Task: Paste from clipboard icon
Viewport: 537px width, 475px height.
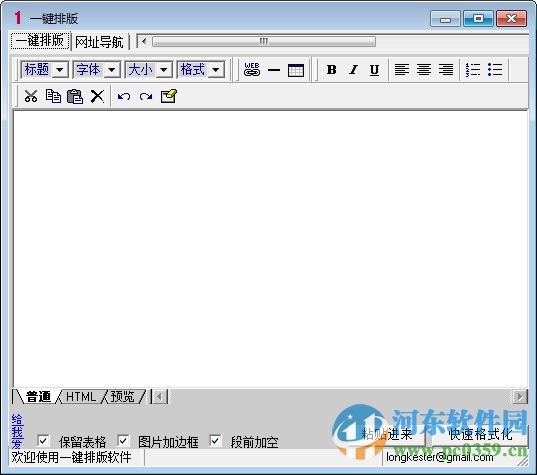Action: (75, 96)
